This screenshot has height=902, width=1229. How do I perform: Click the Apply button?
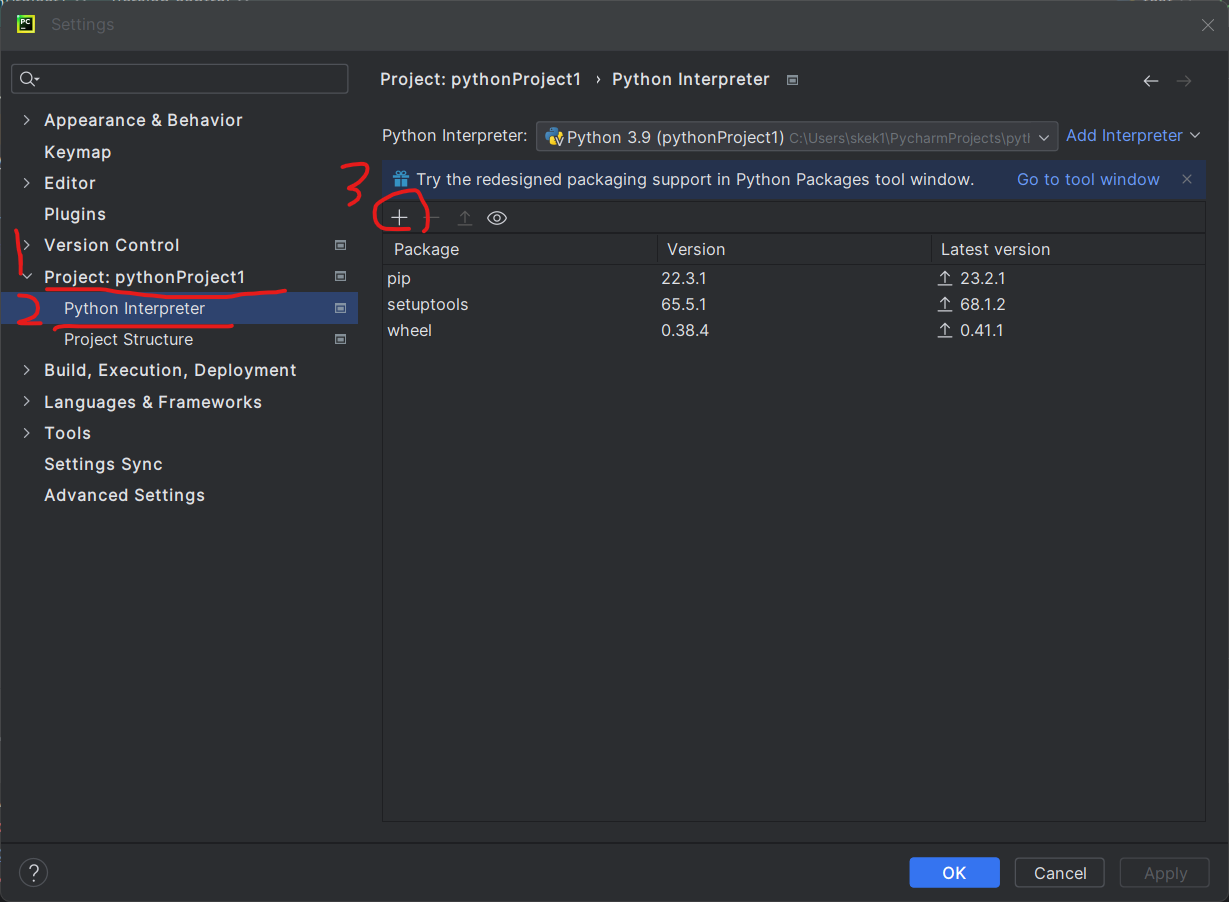tap(1165, 873)
